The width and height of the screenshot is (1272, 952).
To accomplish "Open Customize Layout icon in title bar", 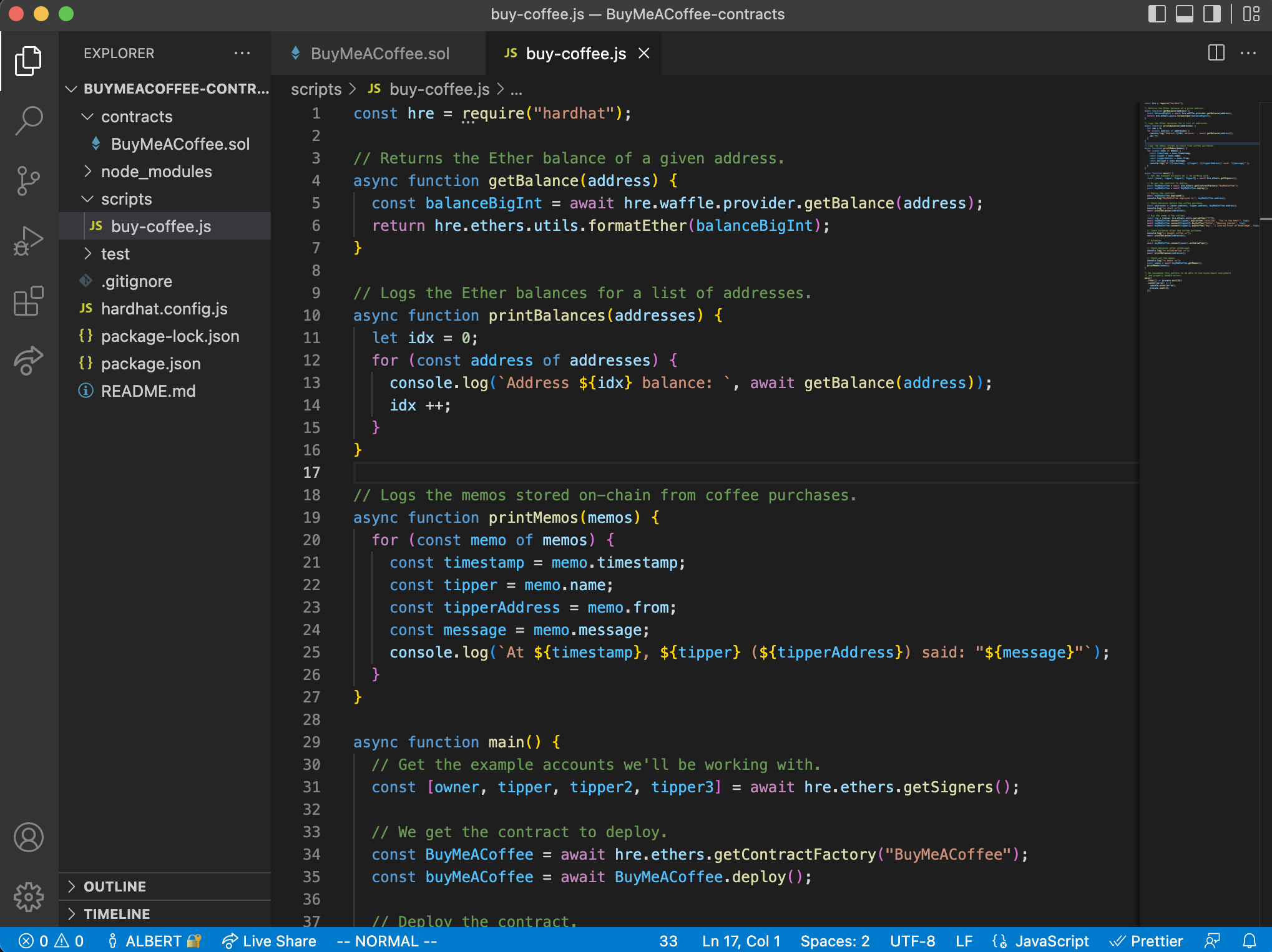I will [1251, 14].
